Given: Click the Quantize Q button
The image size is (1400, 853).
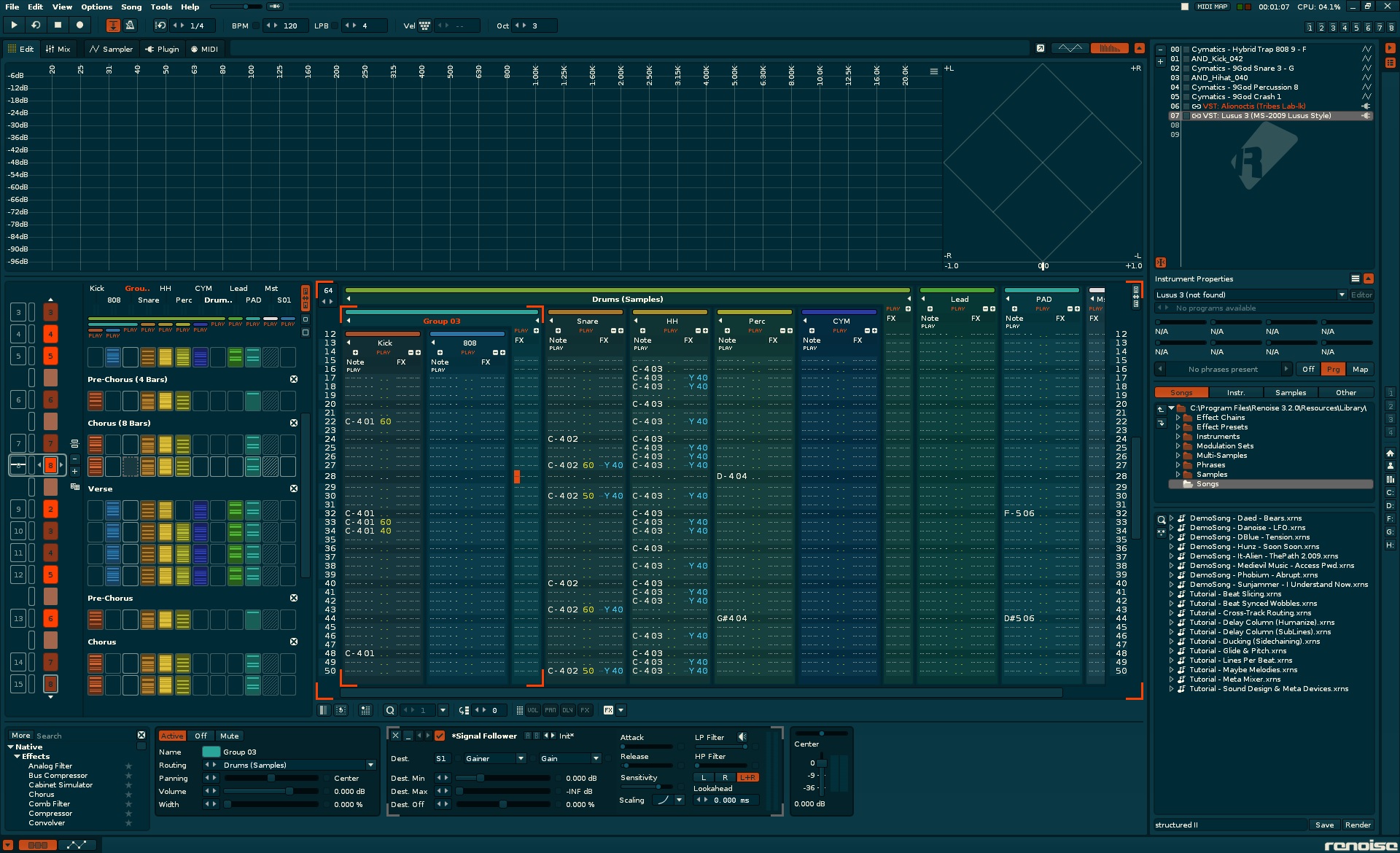Looking at the screenshot, I should (390, 710).
